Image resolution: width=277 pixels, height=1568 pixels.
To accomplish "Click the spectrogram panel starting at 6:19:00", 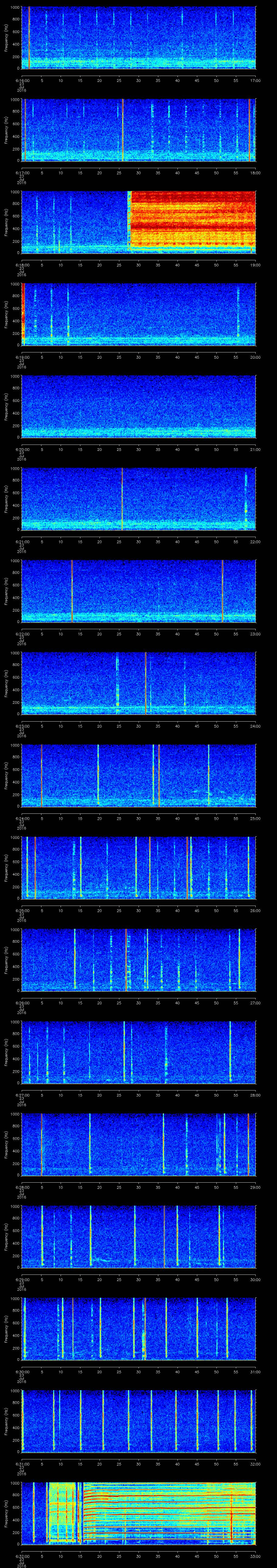I will point(138,315).
